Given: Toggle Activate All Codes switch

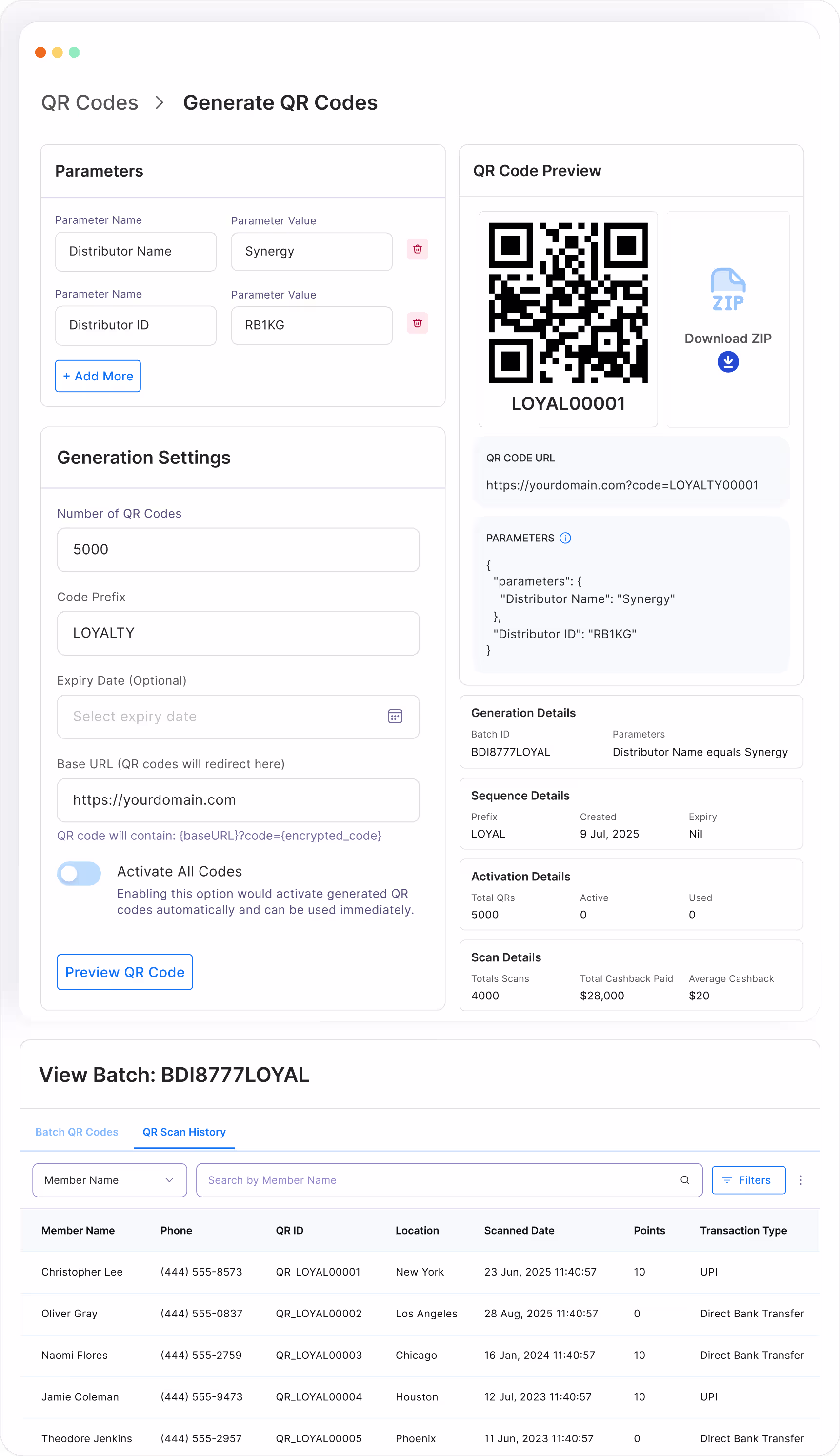Looking at the screenshot, I should (x=79, y=874).
